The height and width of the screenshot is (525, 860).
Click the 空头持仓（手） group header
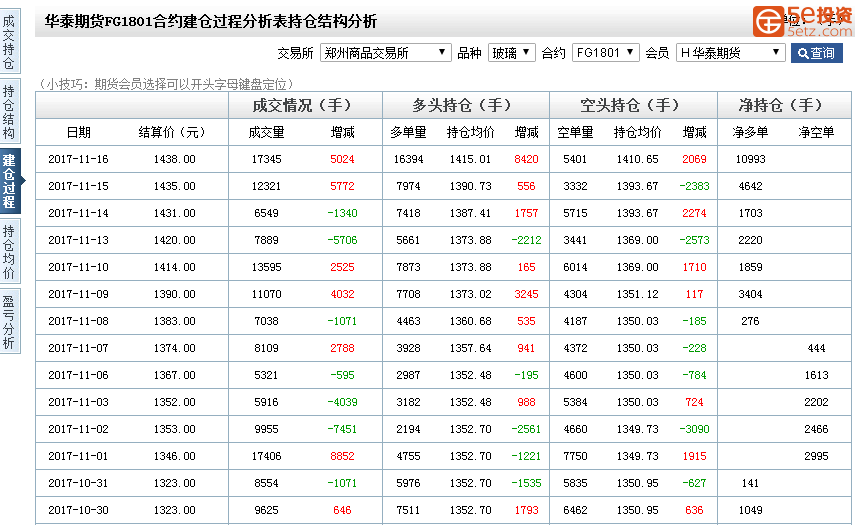(x=633, y=105)
